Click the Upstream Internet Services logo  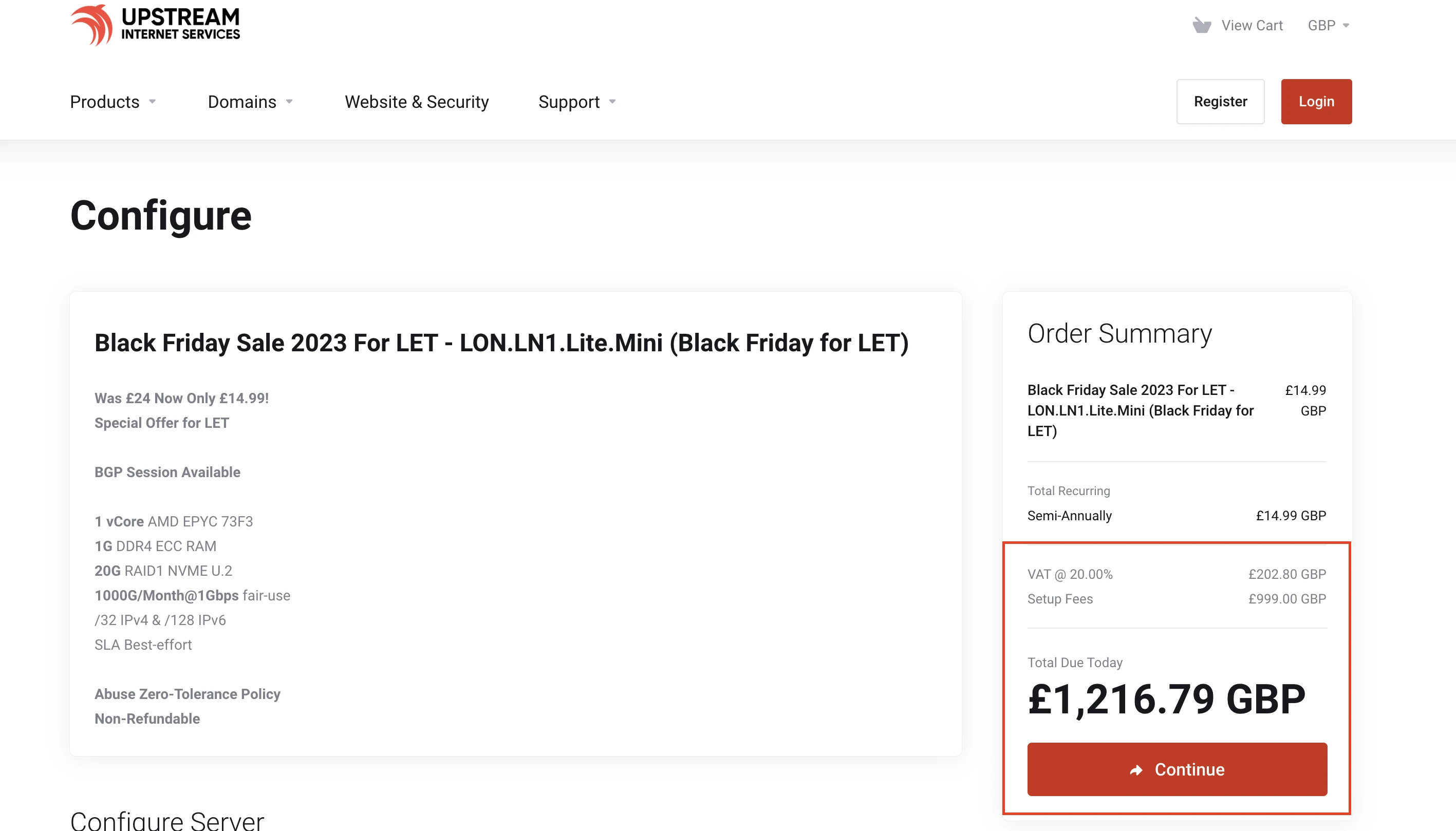pos(155,25)
